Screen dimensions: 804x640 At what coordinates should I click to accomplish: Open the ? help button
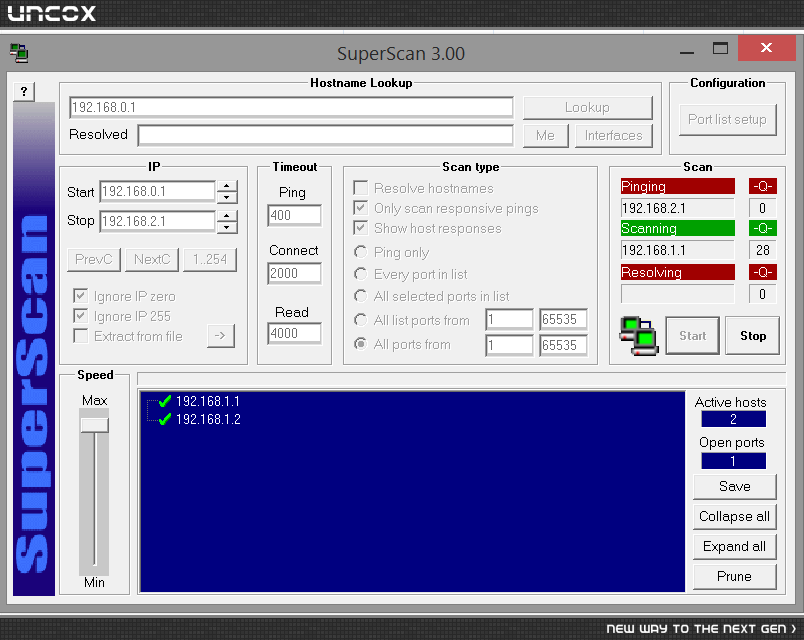tap(24, 92)
